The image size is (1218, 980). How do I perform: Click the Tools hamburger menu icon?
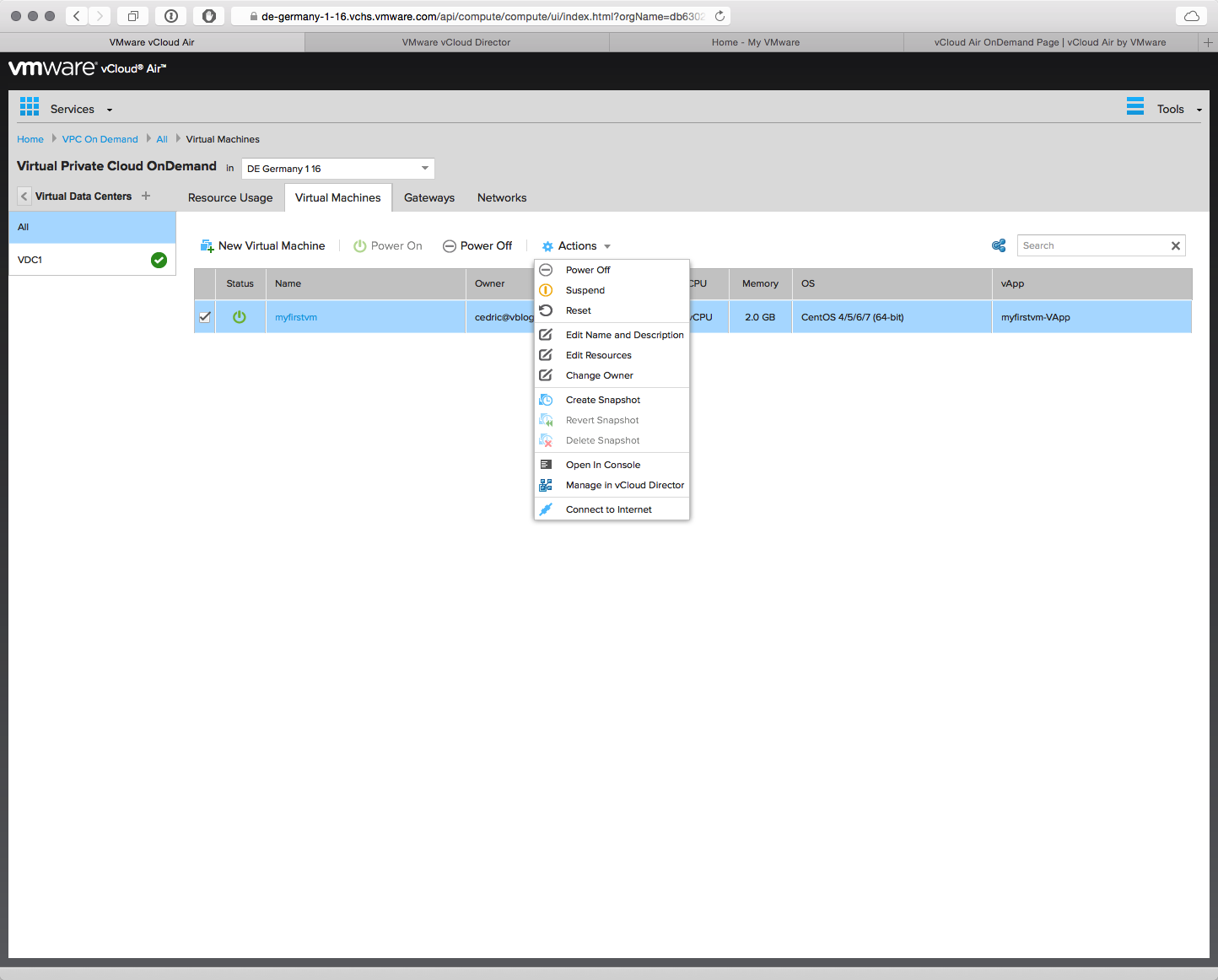pyautogui.click(x=1135, y=106)
